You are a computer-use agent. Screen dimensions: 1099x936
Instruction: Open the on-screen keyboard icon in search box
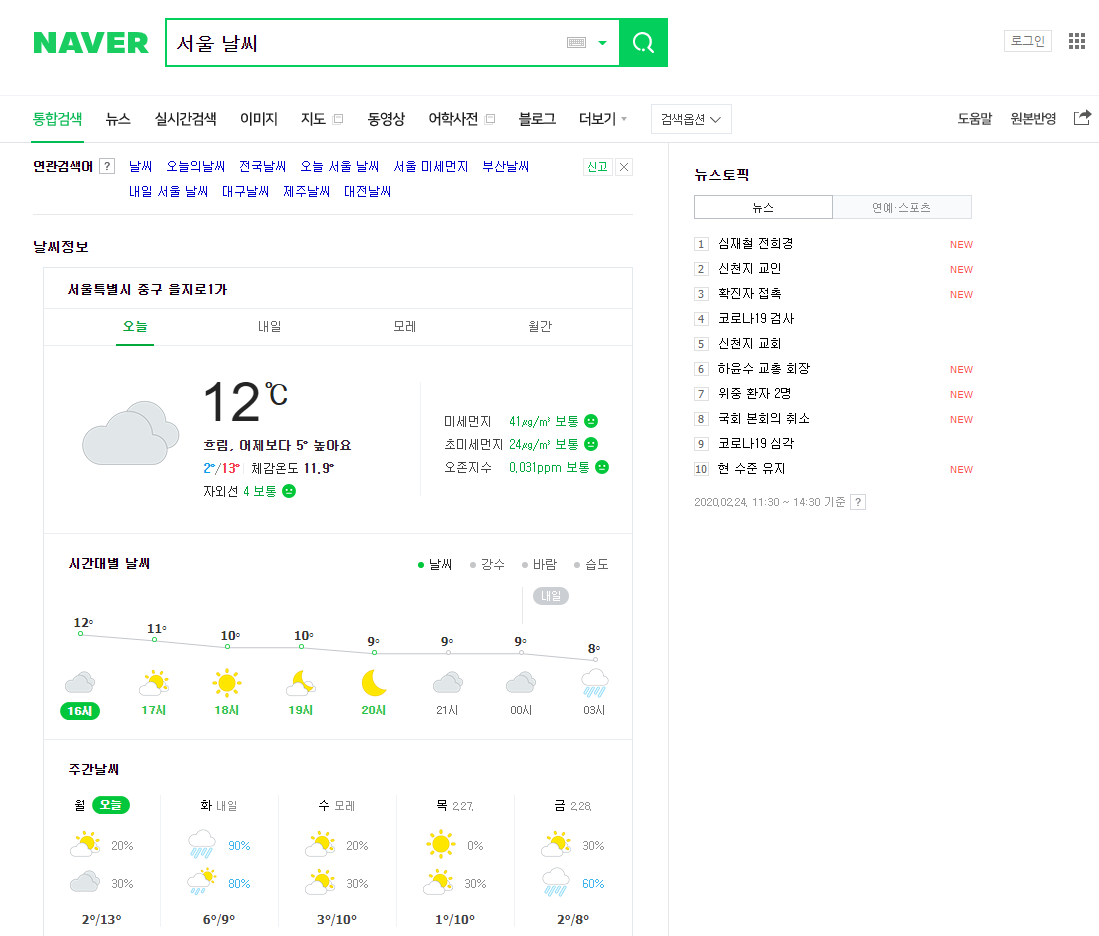[x=576, y=43]
